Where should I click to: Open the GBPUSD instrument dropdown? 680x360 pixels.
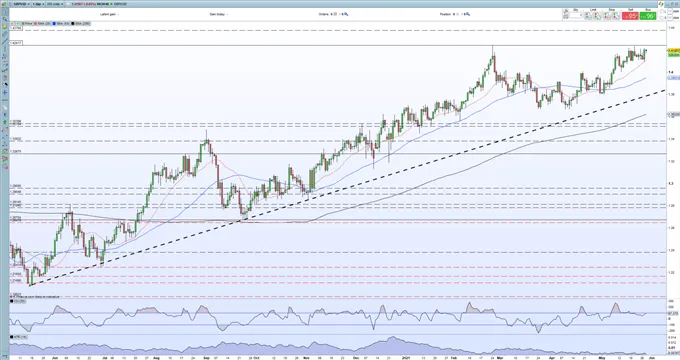22,4
